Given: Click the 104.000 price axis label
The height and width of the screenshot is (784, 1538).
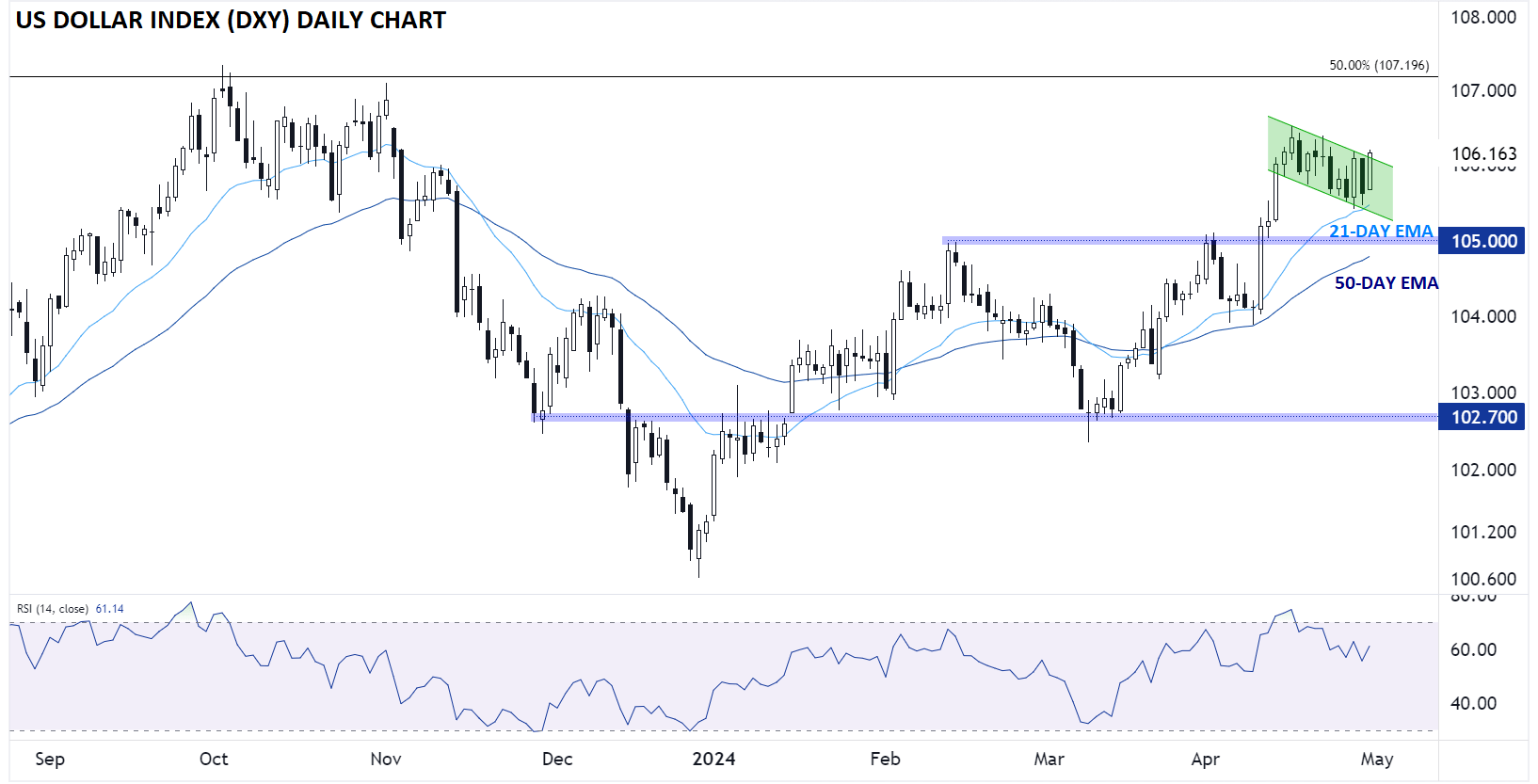Looking at the screenshot, I should click(1483, 316).
